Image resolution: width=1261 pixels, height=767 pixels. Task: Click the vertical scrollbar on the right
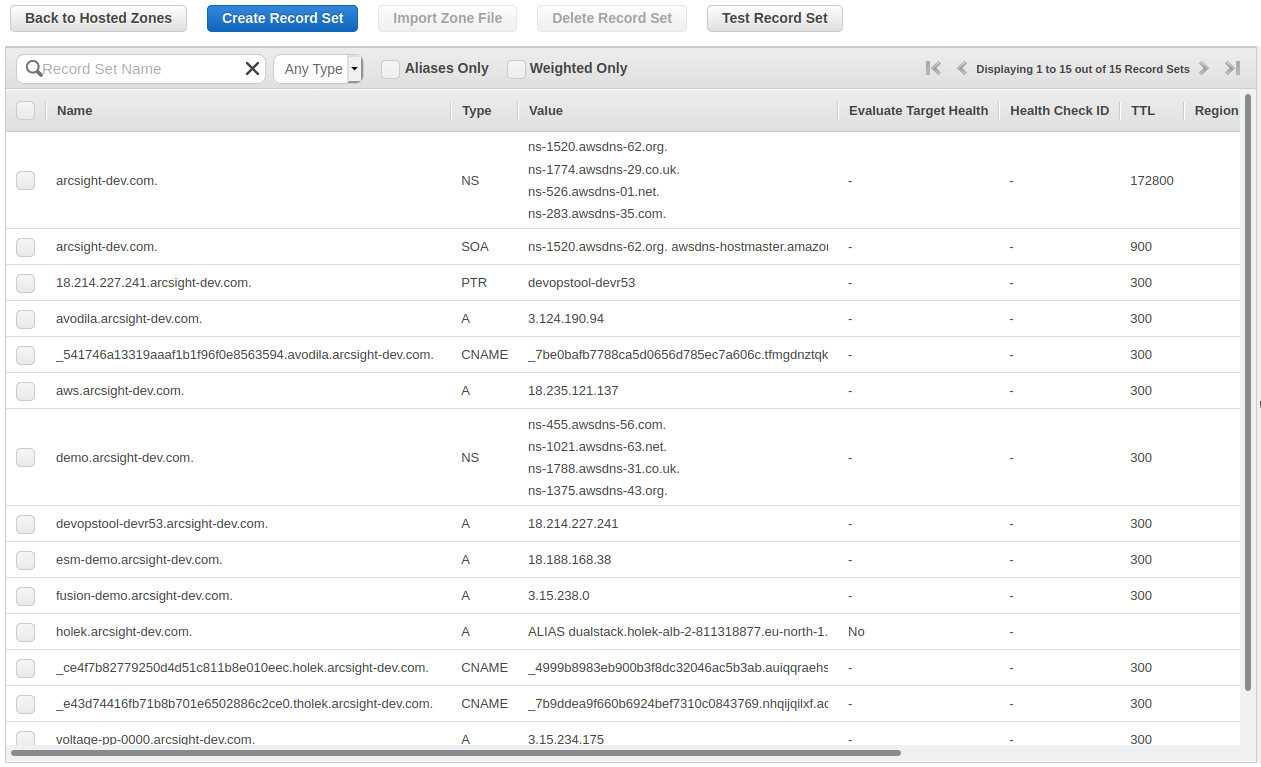pyautogui.click(x=1247, y=390)
